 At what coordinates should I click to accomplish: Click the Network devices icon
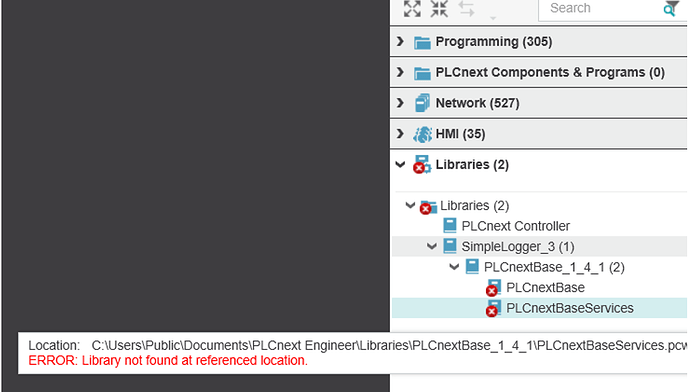click(x=422, y=103)
